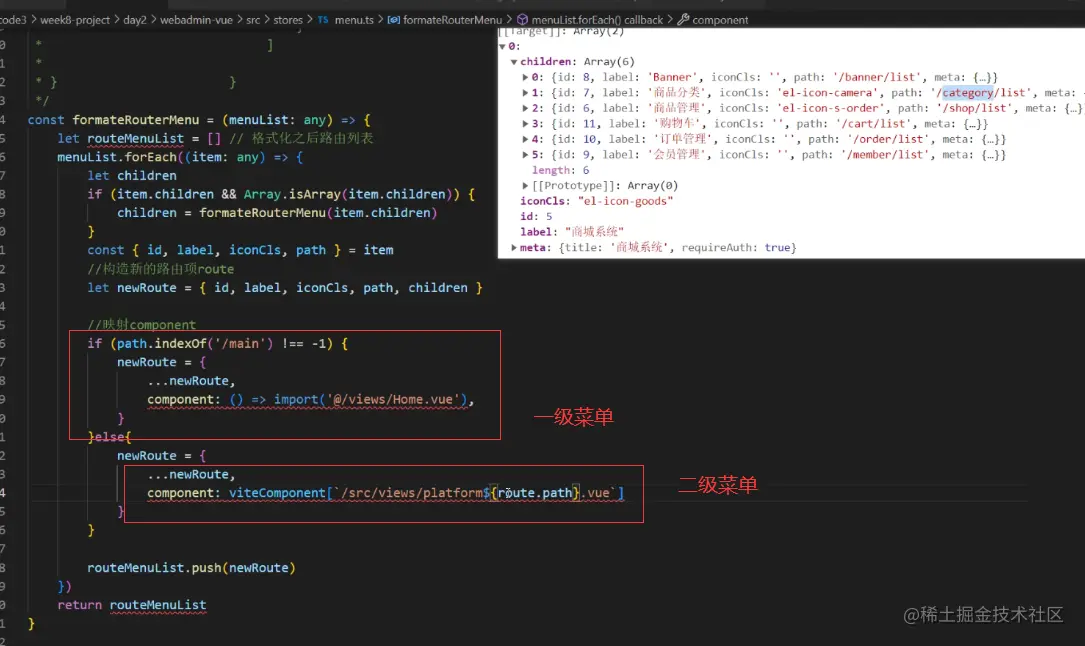Click routeMenuList.push(newRoute) line

192,568
